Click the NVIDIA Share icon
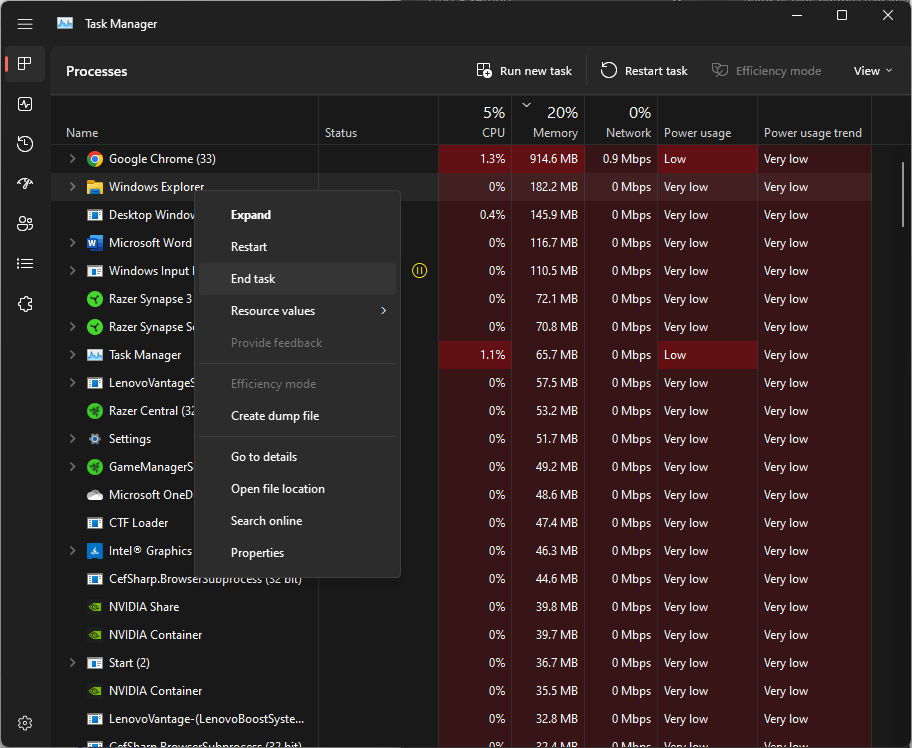This screenshot has height=748, width=912. 95,607
